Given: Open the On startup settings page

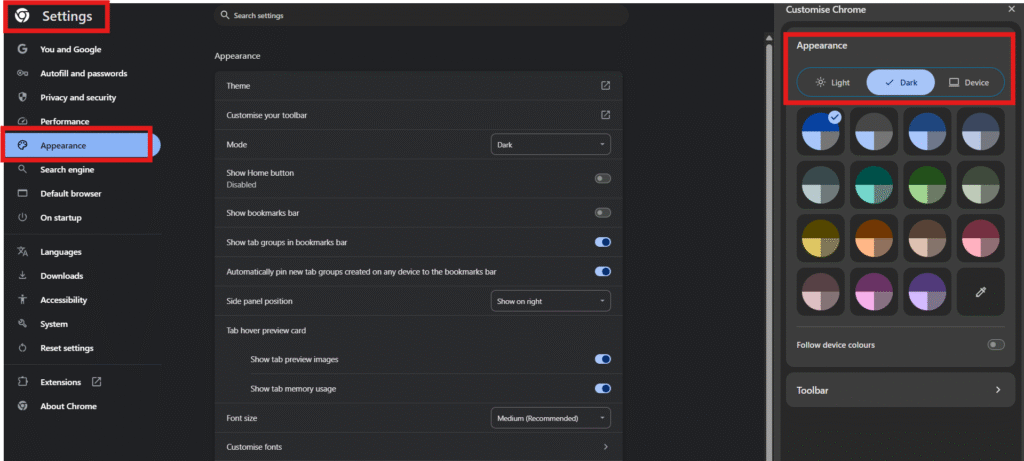Looking at the screenshot, I should (61, 217).
